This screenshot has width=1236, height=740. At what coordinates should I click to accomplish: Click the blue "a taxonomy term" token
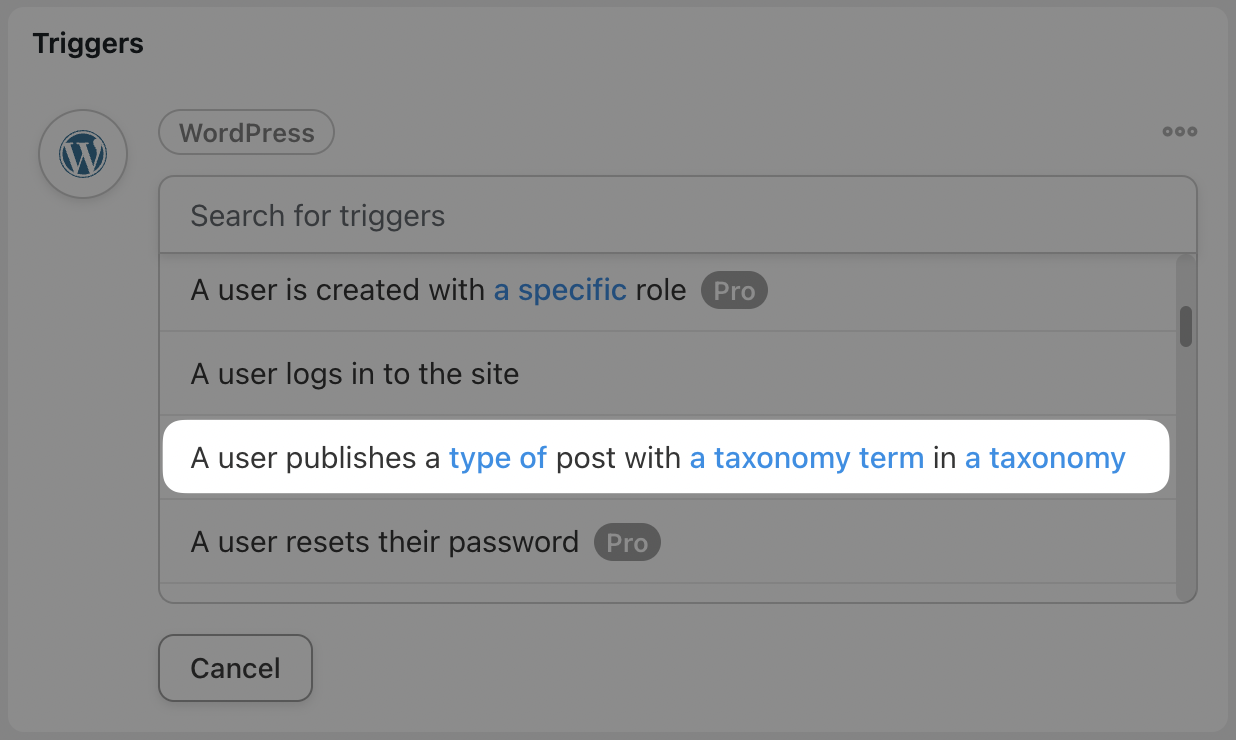coord(807,458)
